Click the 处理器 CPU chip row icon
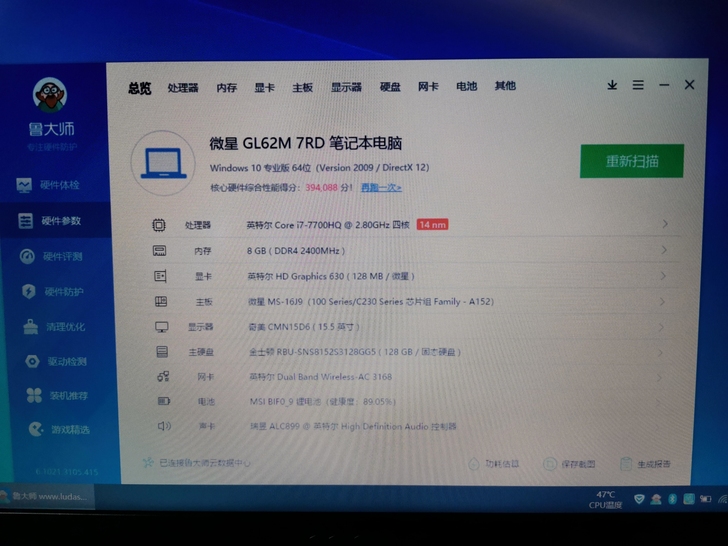 (159, 225)
